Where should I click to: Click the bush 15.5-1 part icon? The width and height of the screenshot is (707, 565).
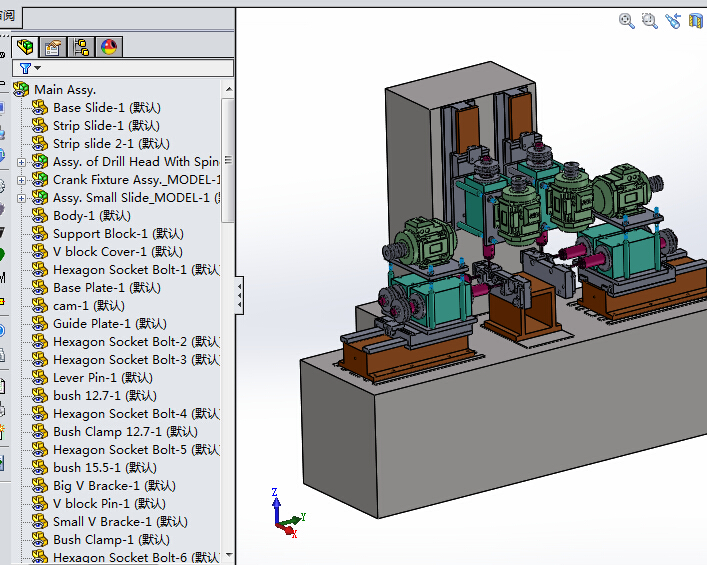40,468
